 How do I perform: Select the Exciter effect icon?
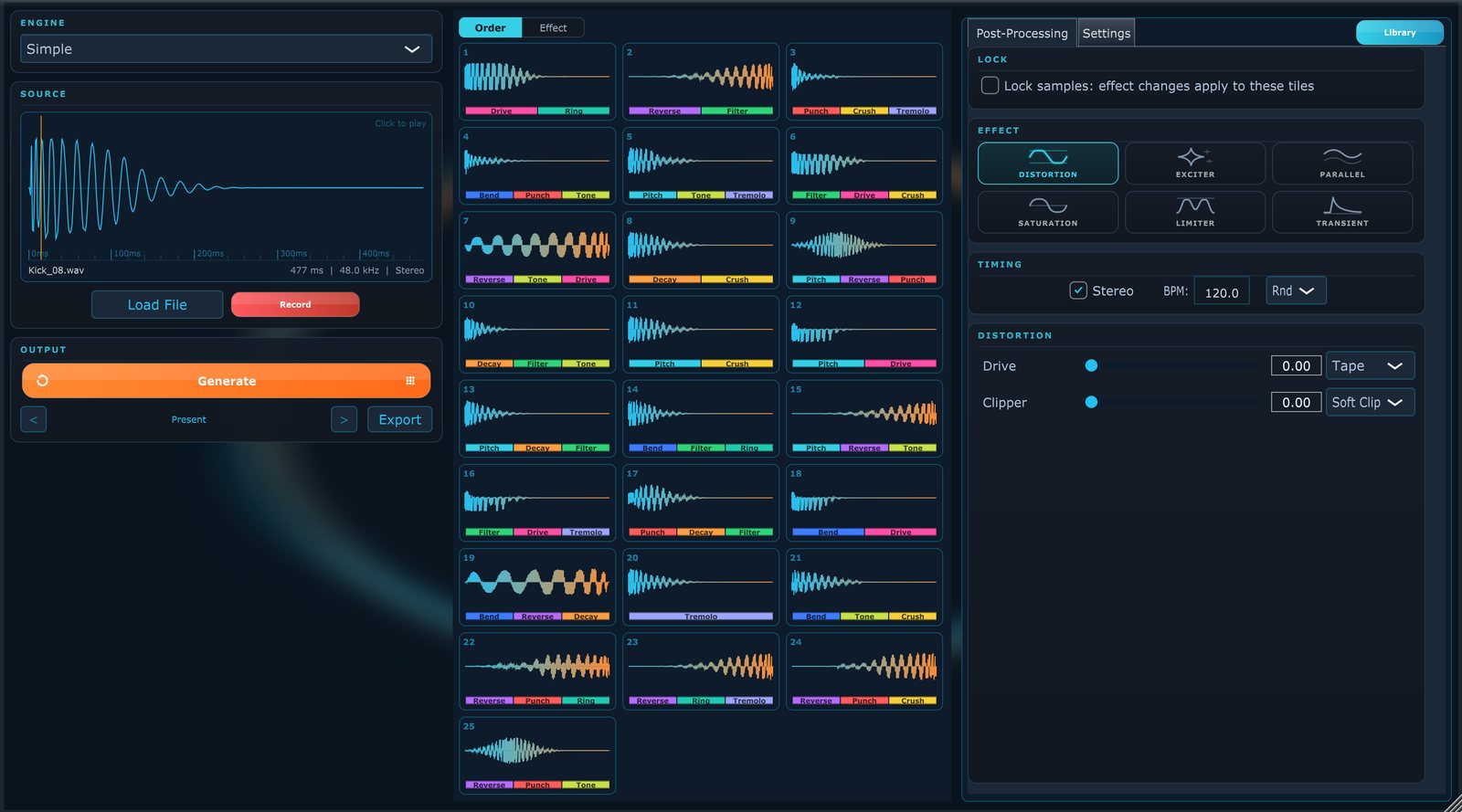coord(1194,163)
